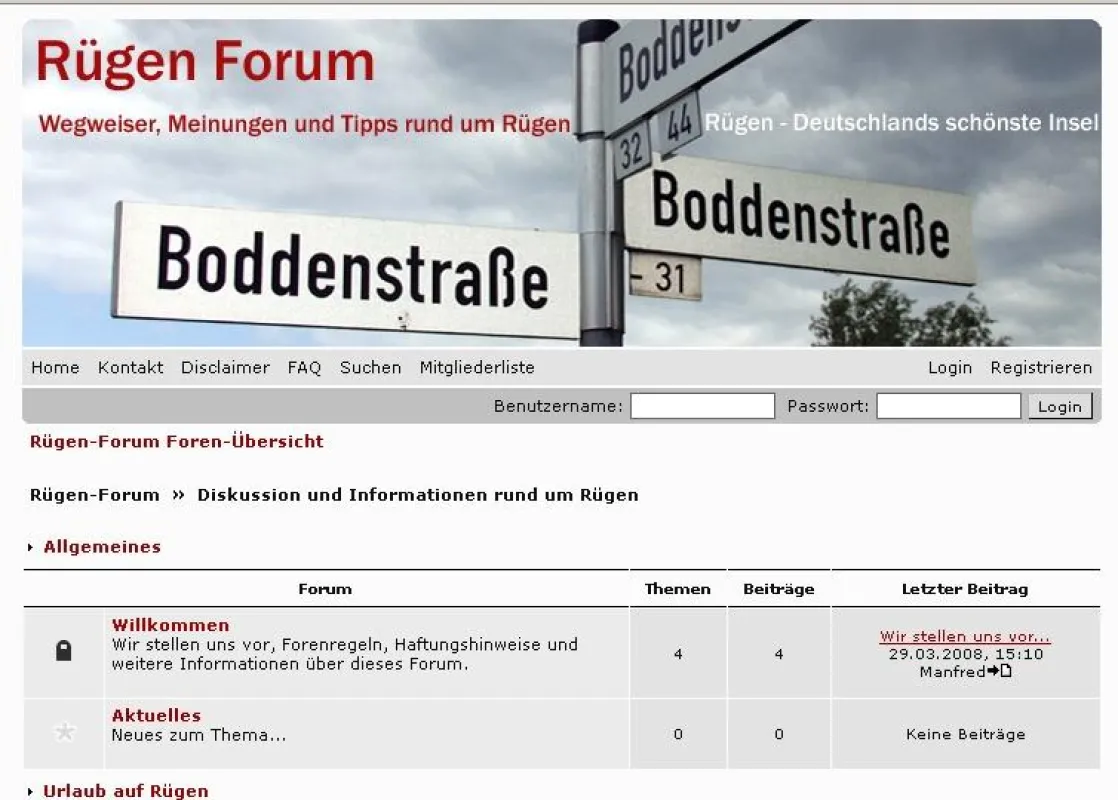Expand the Urlaub auf Rügen category arrow
This screenshot has height=800, width=1118.
(x=30, y=791)
